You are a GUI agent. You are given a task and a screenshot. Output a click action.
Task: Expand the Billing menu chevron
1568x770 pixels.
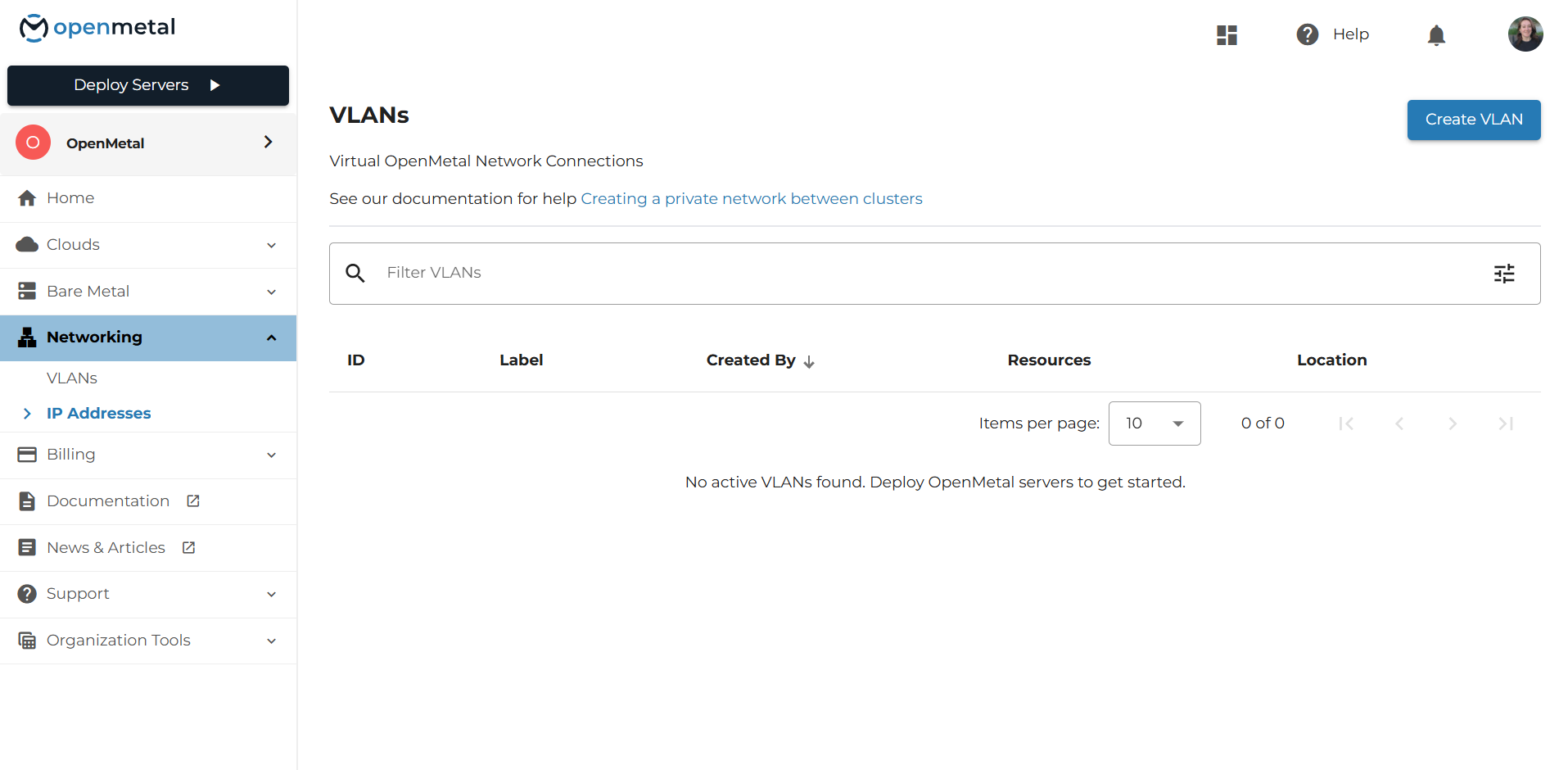click(x=271, y=455)
